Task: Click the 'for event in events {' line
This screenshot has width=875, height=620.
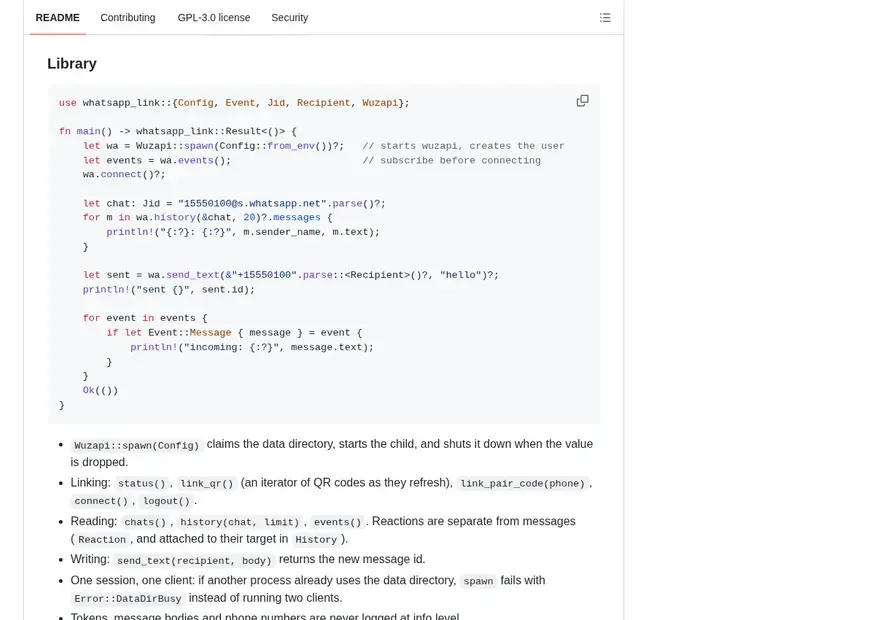Action: 145,318
